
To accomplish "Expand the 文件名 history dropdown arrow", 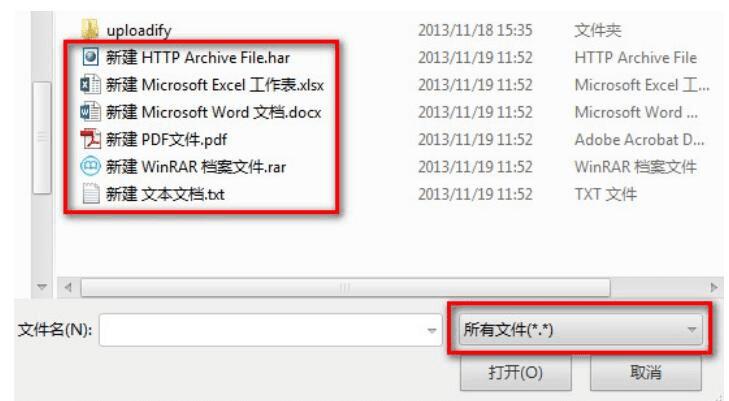I will [x=431, y=330].
